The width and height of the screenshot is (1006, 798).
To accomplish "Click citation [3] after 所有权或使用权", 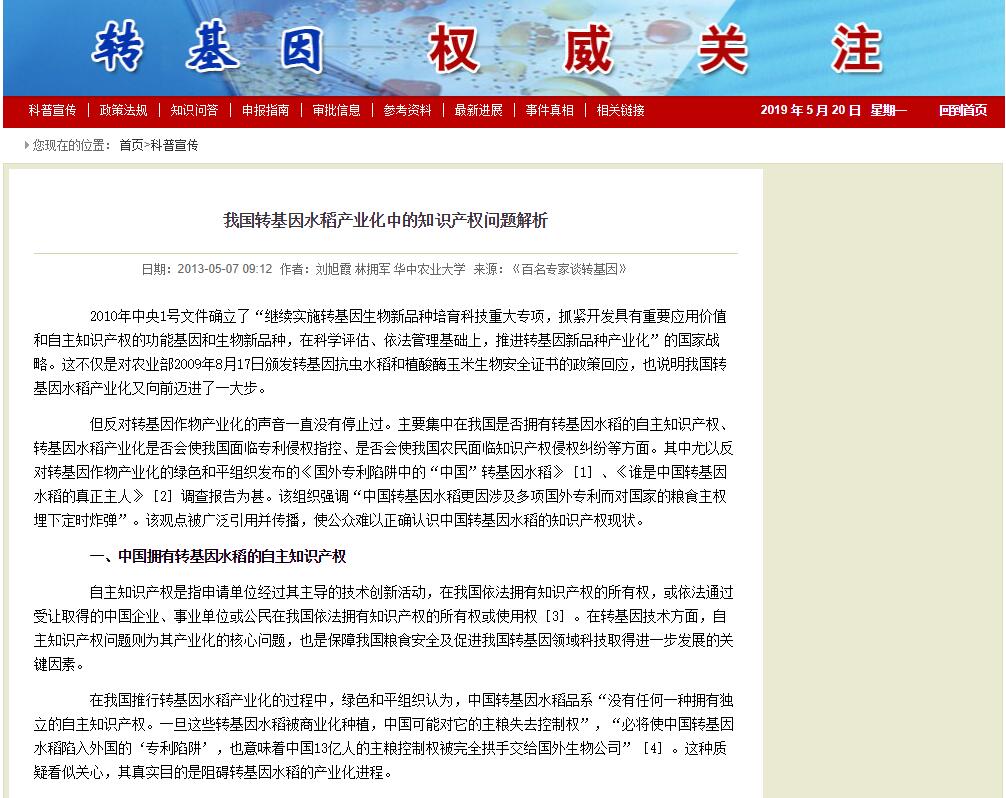I will (555, 616).
